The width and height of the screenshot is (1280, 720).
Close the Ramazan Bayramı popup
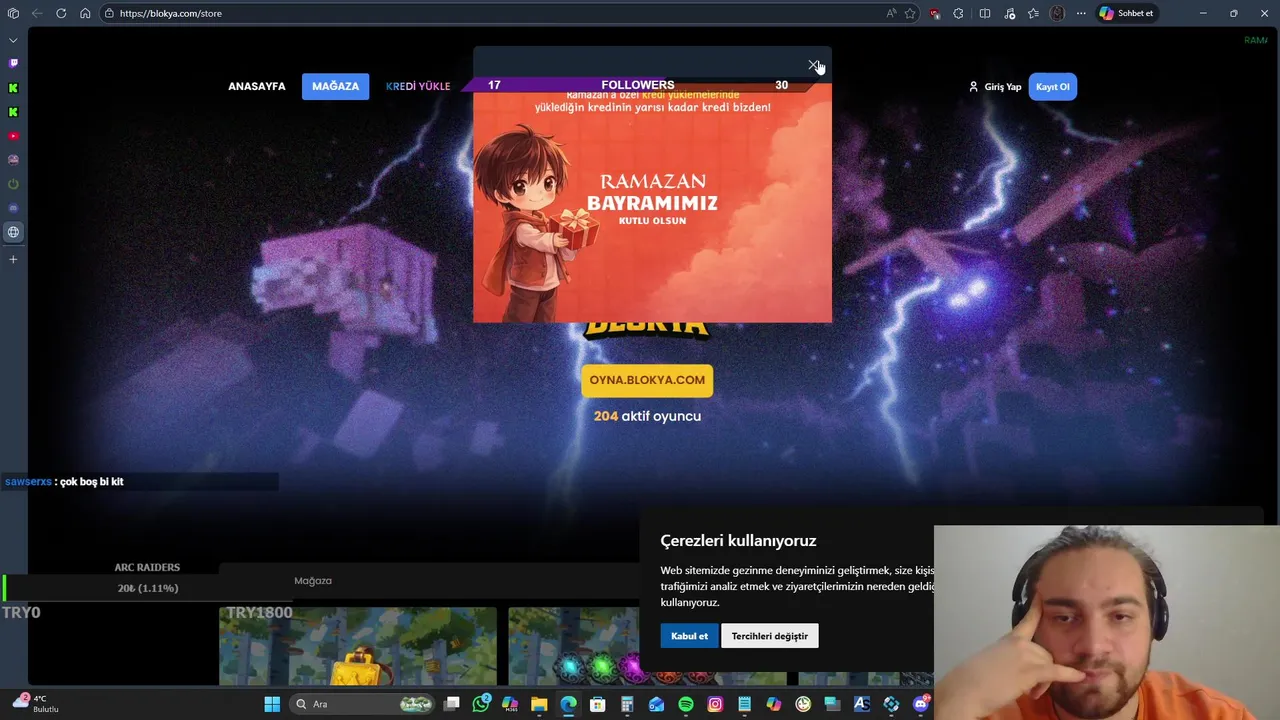point(813,65)
